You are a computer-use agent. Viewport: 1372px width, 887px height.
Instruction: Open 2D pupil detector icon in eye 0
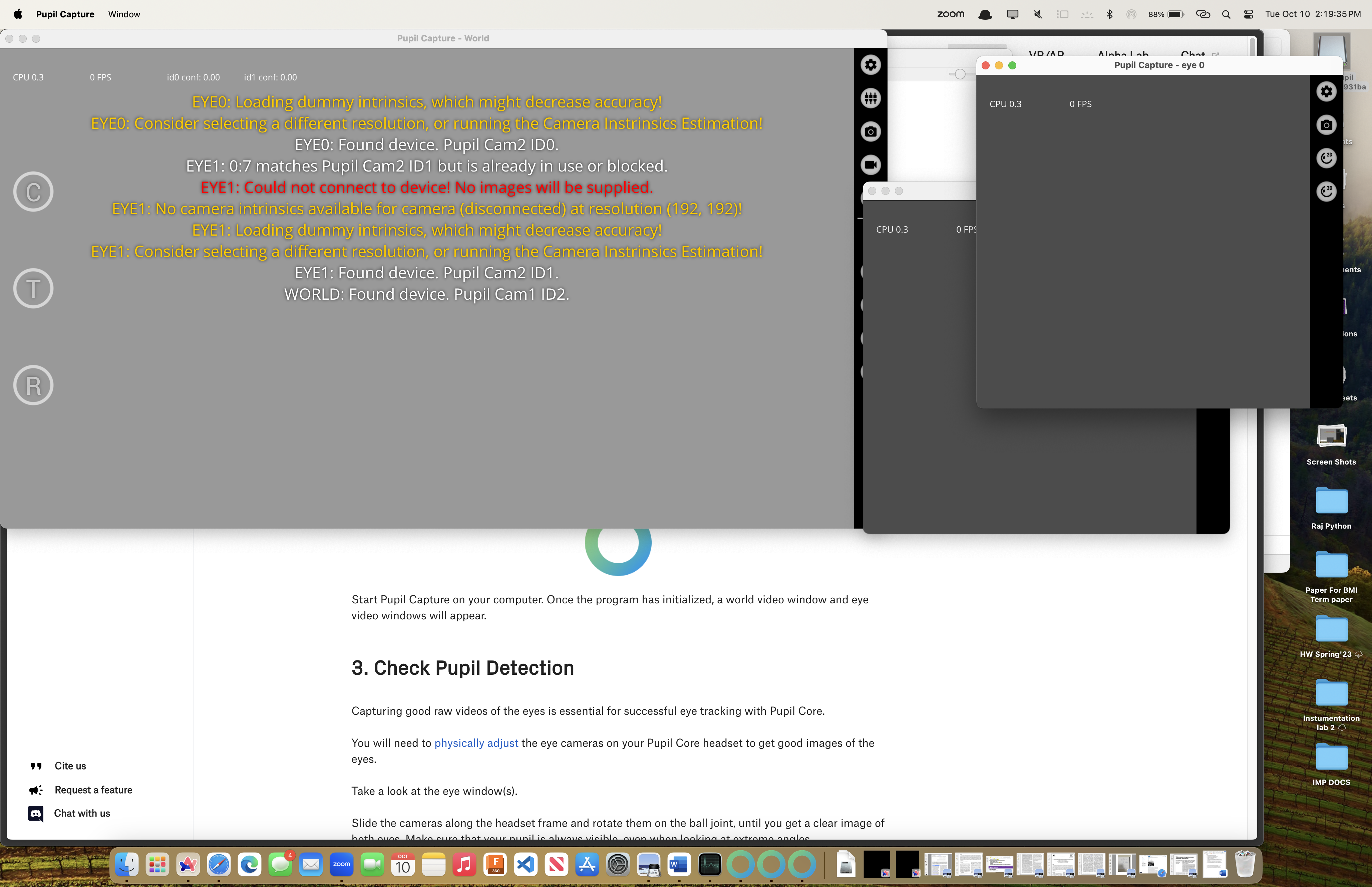click(1327, 159)
